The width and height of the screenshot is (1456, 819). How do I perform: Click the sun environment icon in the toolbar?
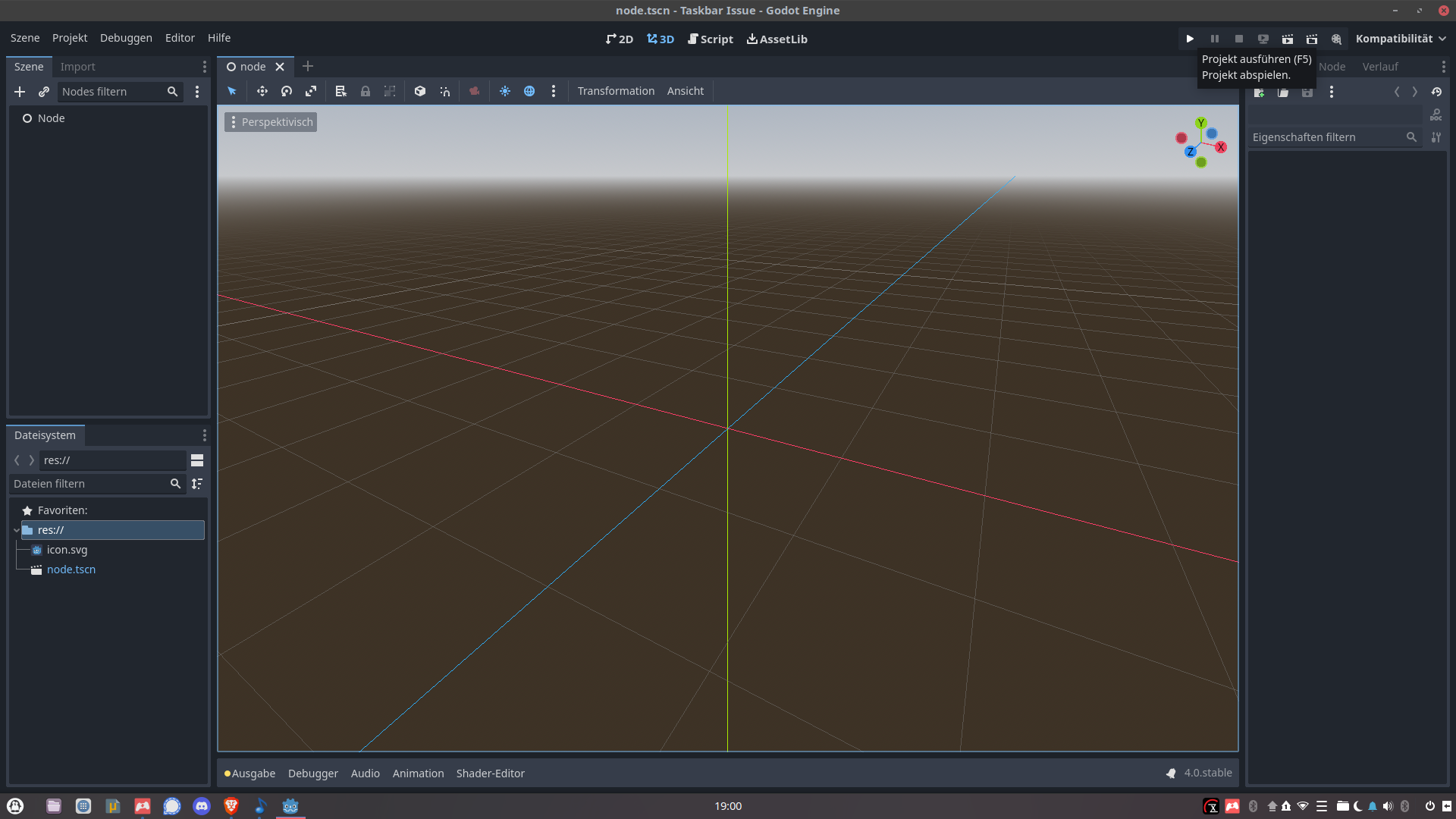tap(505, 91)
